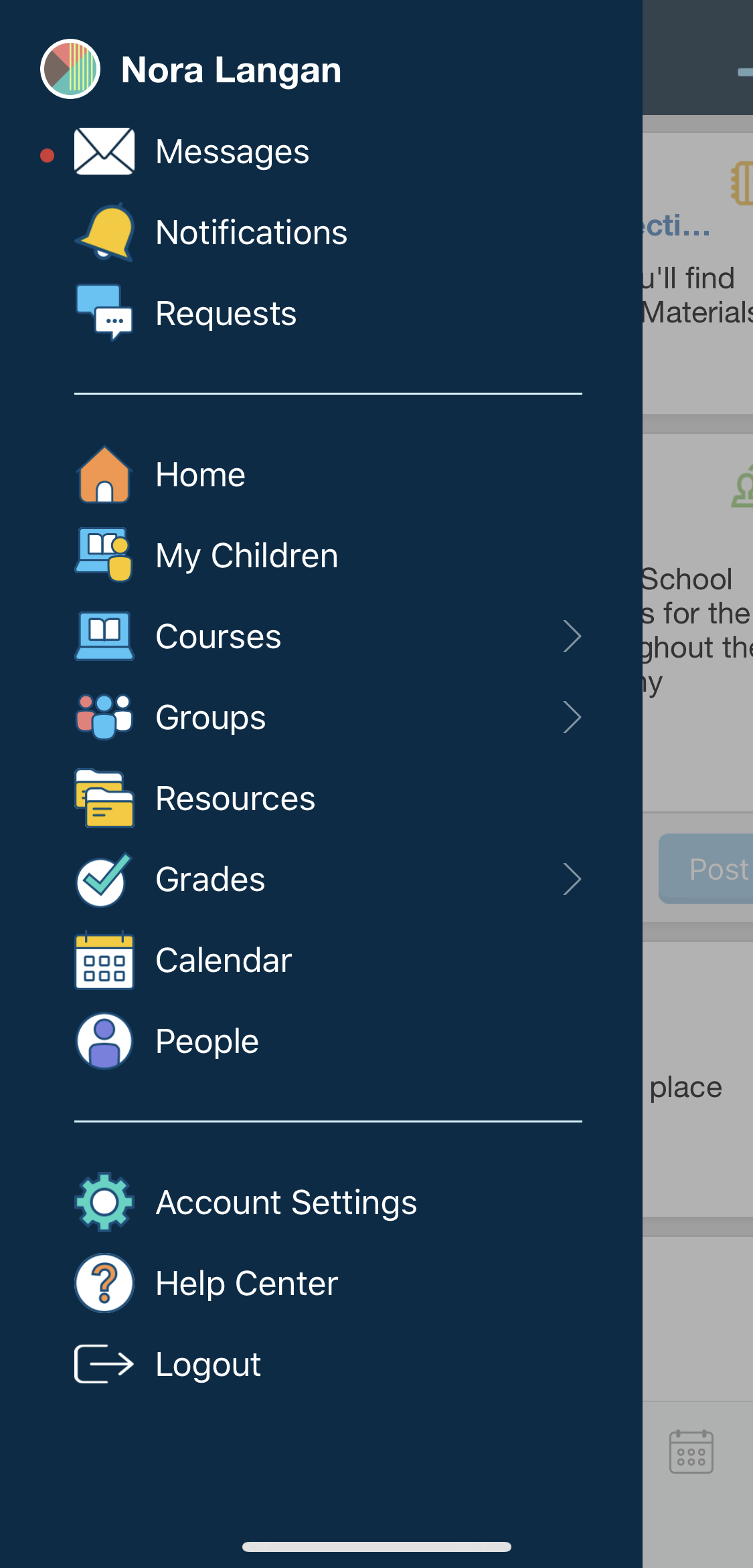Open the My Children icon

point(104,555)
